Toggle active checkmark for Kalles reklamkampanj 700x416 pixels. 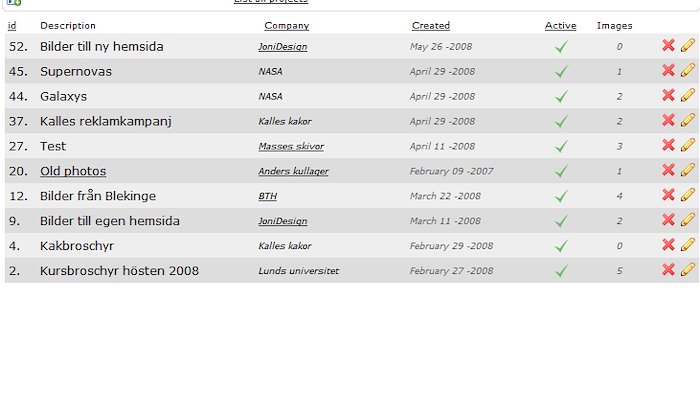[561, 121]
